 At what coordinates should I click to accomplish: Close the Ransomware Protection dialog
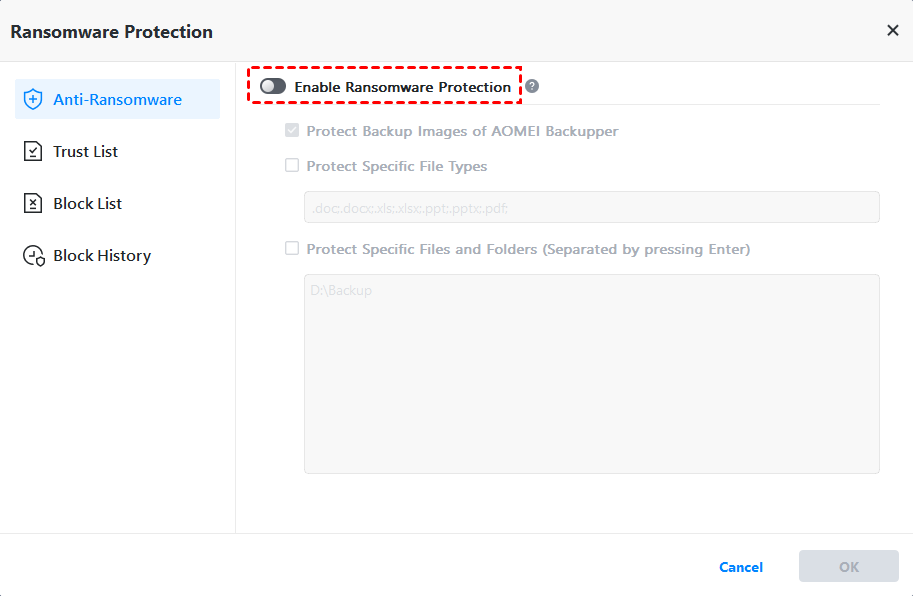893,30
